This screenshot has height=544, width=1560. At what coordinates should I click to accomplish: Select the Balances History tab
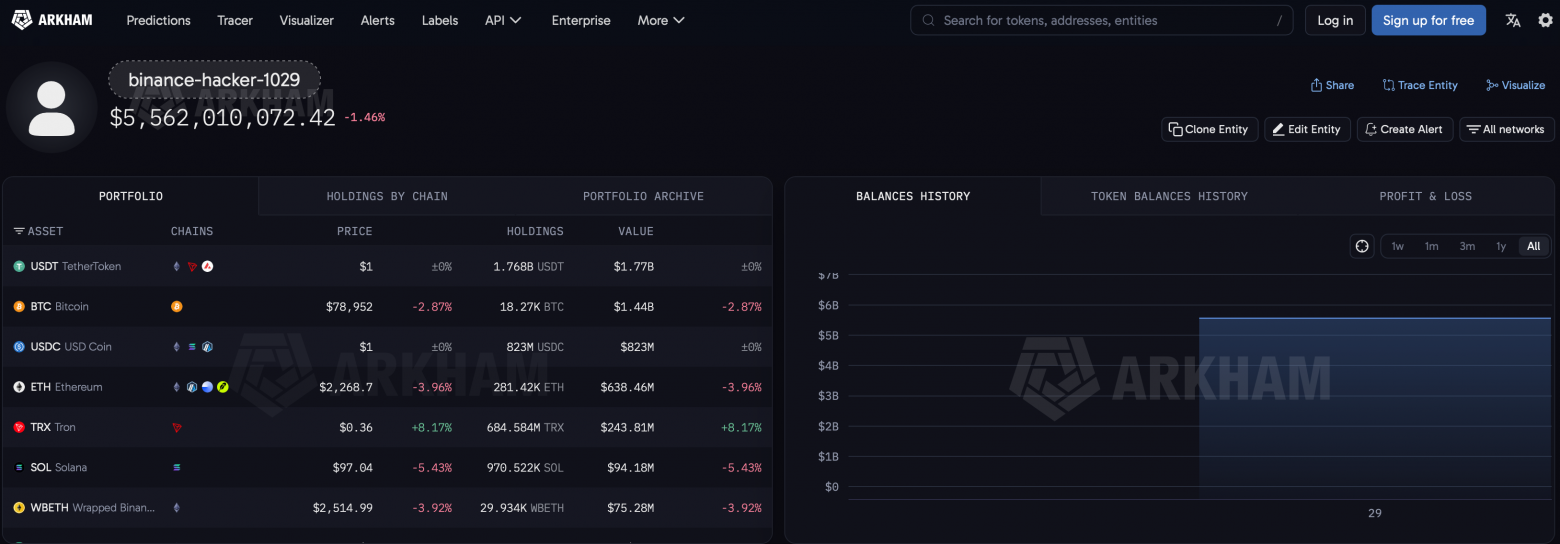click(x=913, y=196)
